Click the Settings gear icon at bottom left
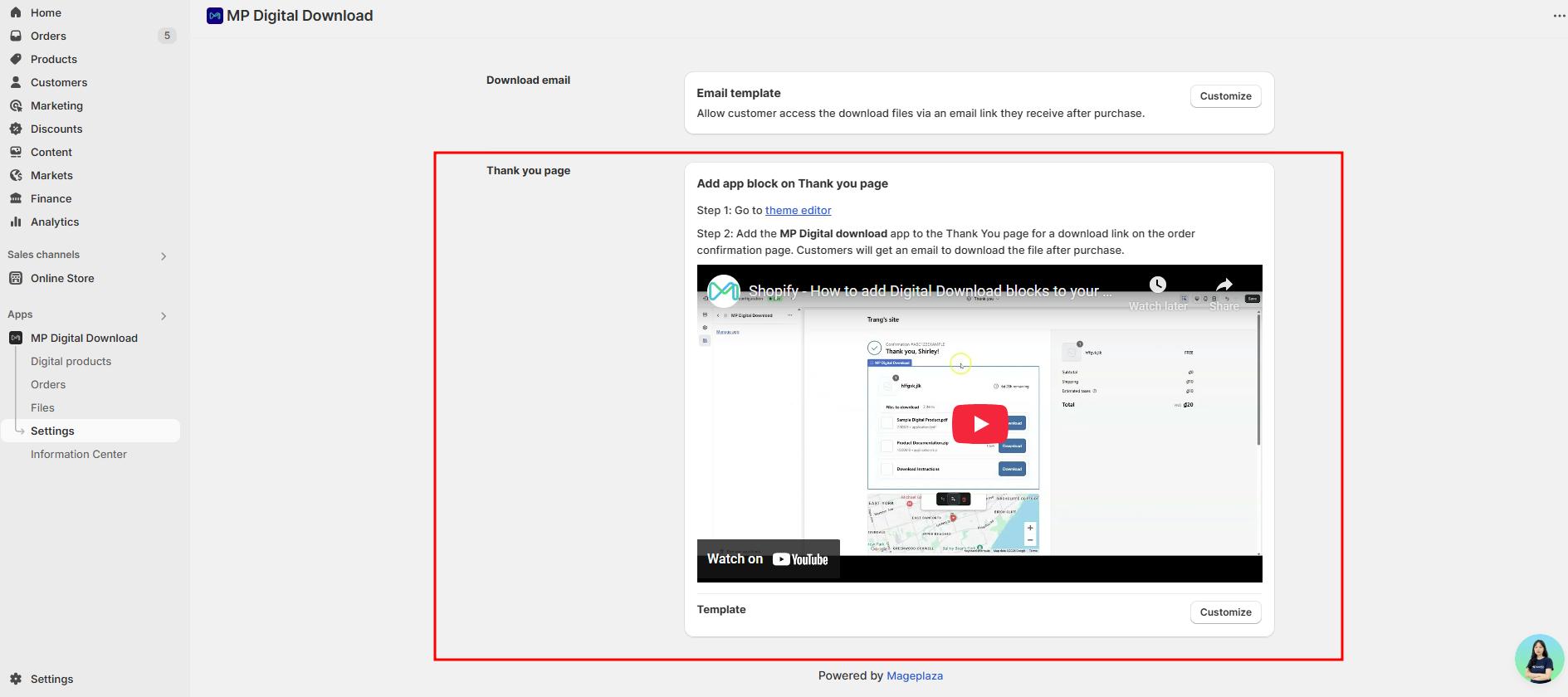Viewport: 1568px width, 697px height. click(x=16, y=679)
